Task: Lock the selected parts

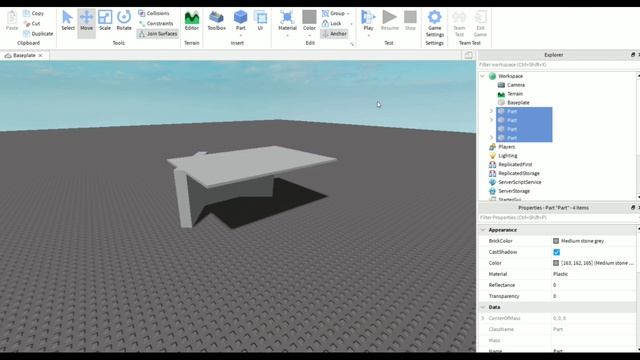Action: pos(331,24)
